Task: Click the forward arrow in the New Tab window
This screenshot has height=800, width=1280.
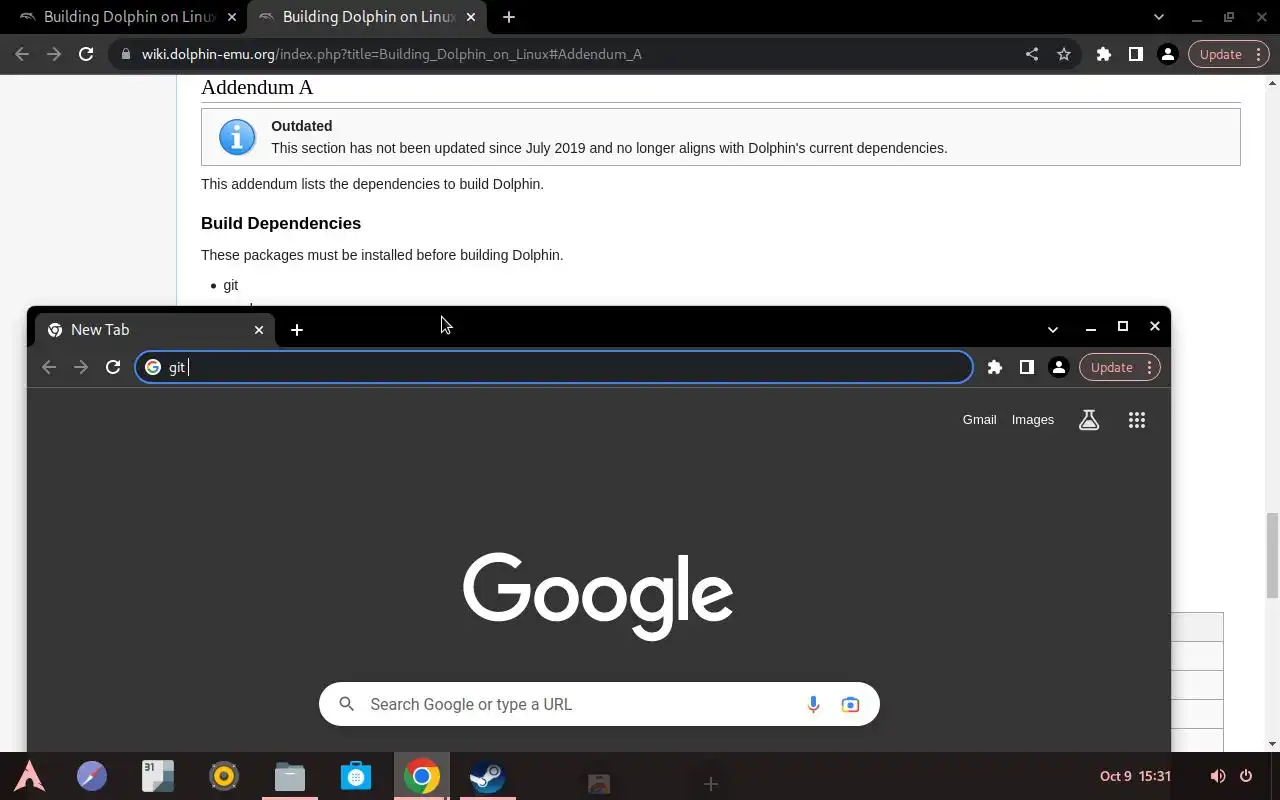Action: click(x=81, y=367)
